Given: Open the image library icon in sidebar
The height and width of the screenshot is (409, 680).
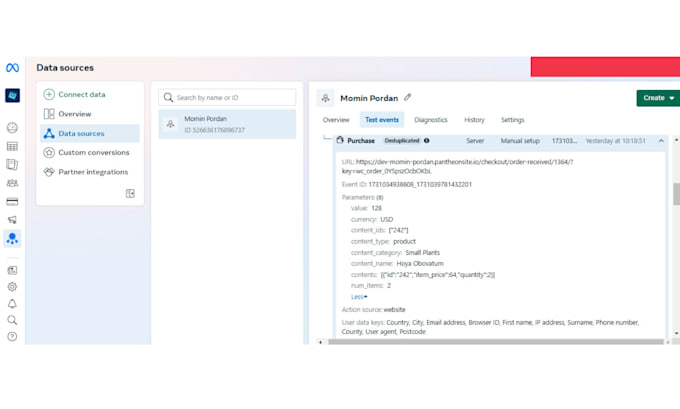Looking at the screenshot, I should 12,270.
